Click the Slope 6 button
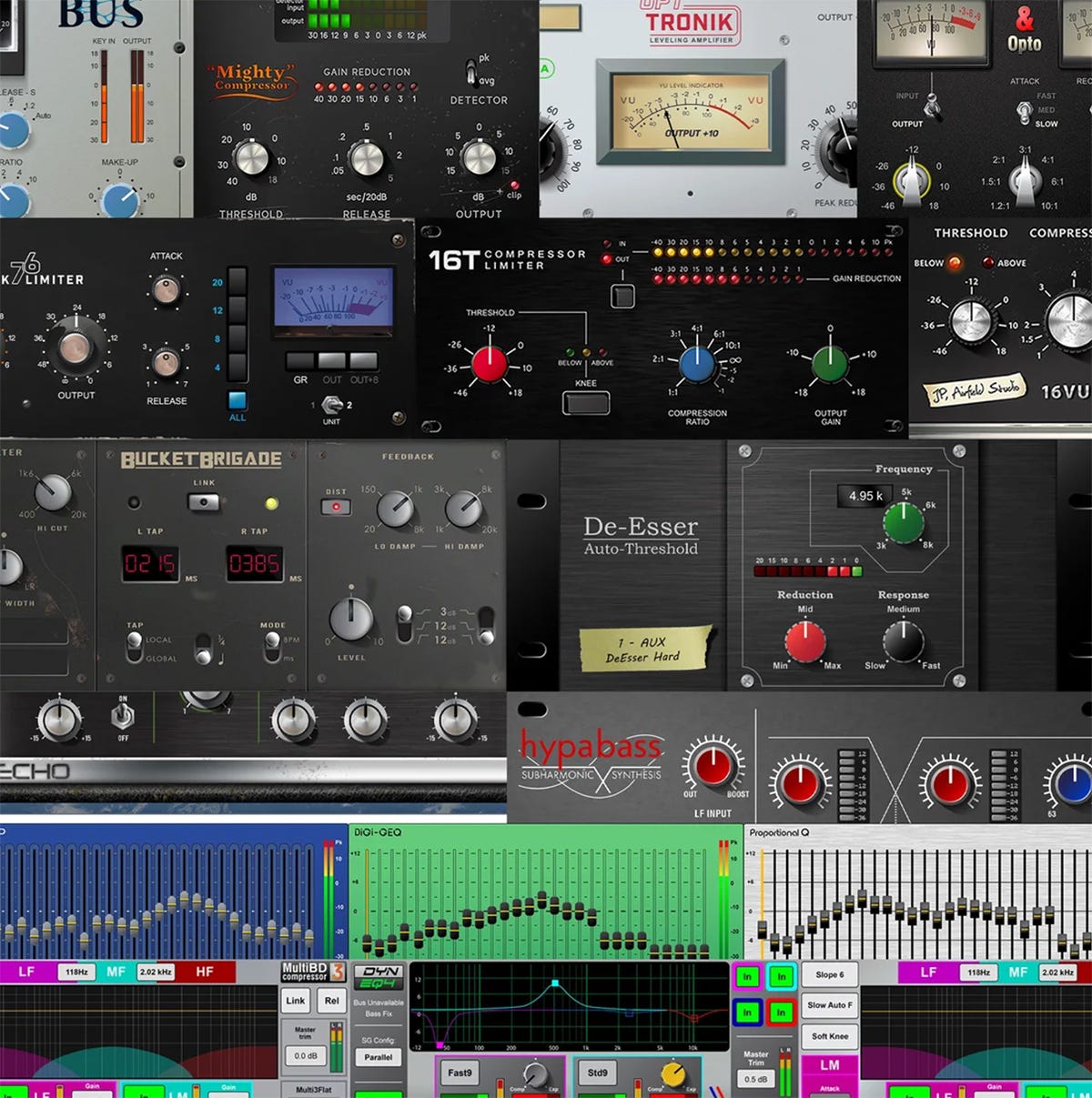Image resolution: width=1092 pixels, height=1098 pixels. pyautogui.click(x=829, y=974)
